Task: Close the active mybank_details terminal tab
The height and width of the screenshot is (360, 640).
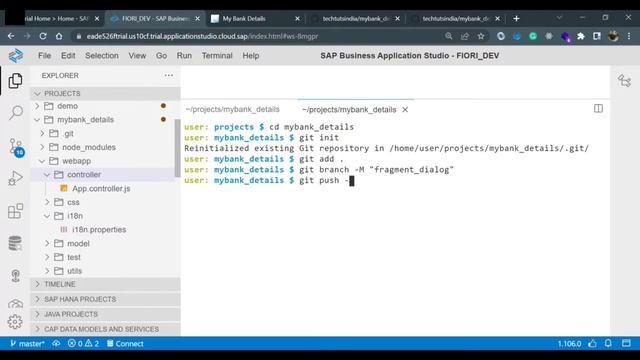Action: [405, 109]
